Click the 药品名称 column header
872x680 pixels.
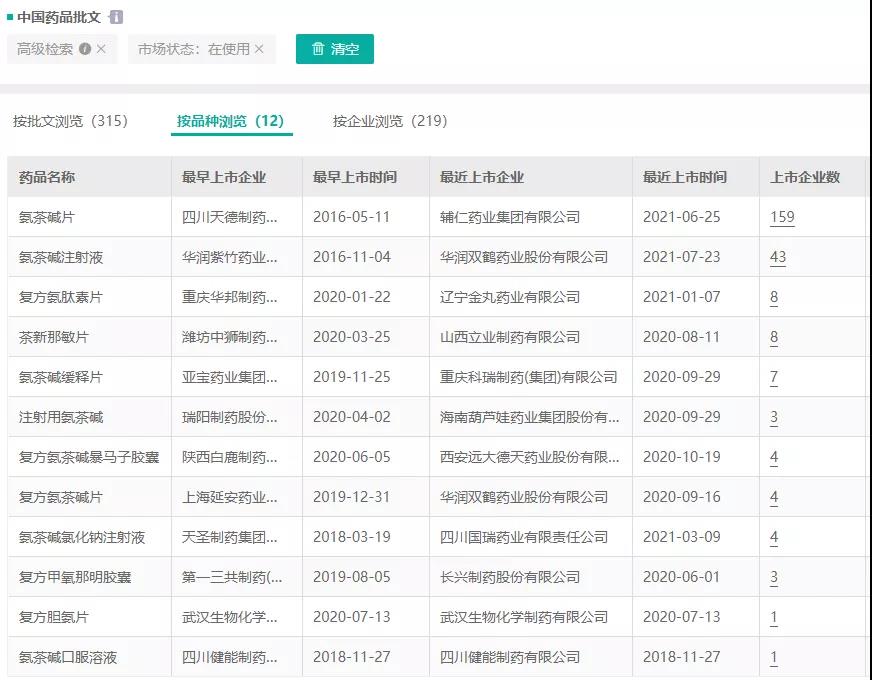(47, 177)
